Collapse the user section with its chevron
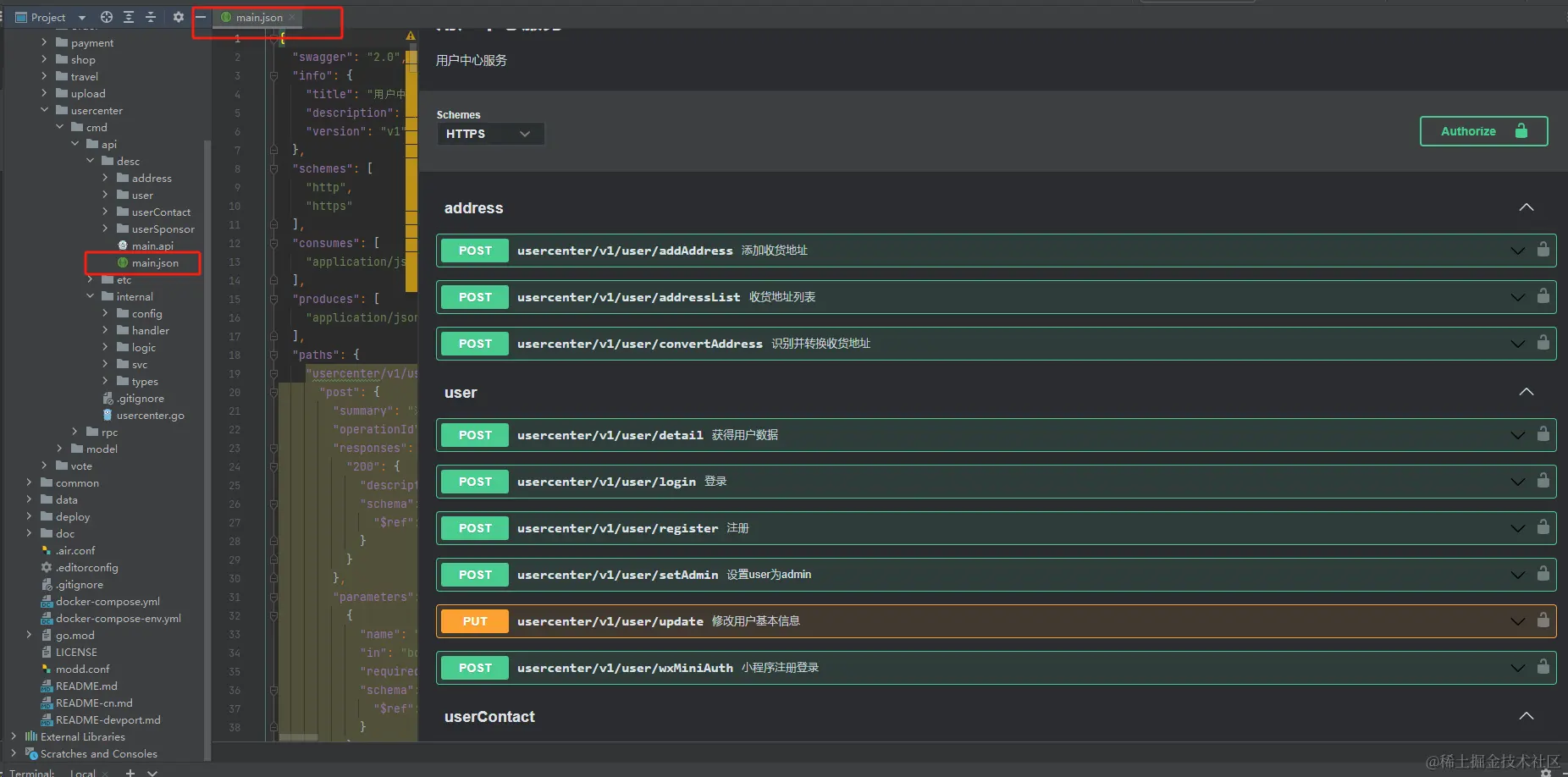1568x777 pixels. coord(1527,392)
